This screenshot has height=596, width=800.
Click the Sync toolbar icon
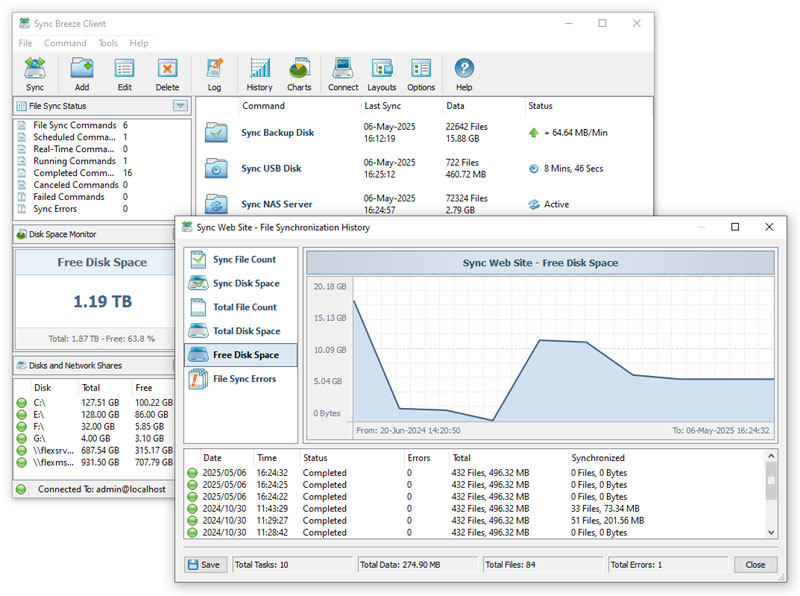tap(35, 74)
